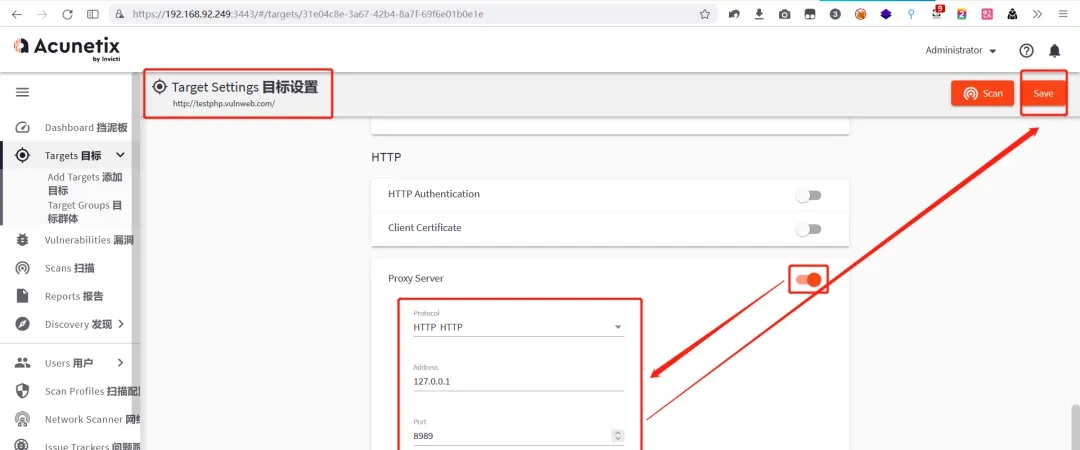Toggle browser sidebar icon
Screen dimensions: 1080x450
(92, 14)
